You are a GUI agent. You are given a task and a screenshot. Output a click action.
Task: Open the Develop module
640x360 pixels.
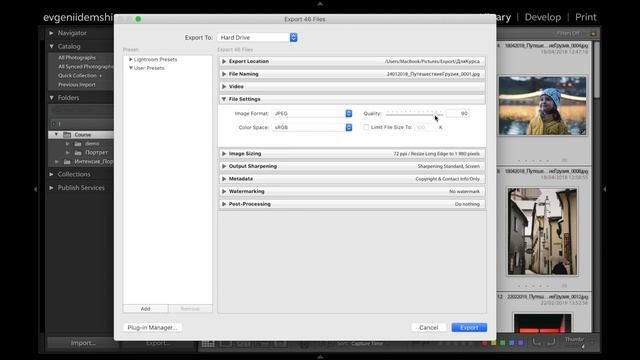pos(542,17)
